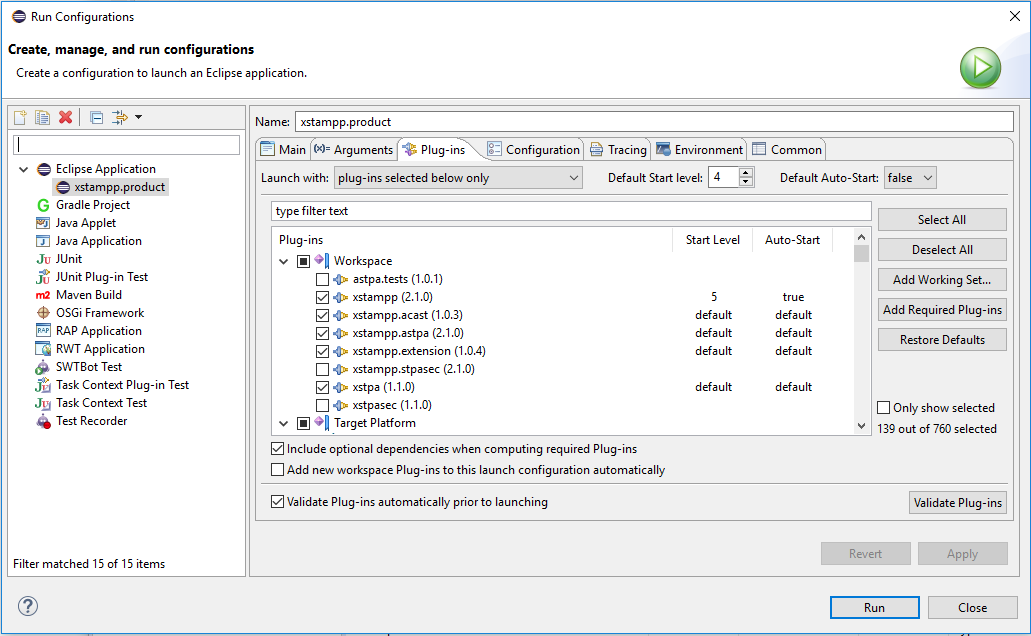Click the Filter launch configurations icon

point(120,117)
